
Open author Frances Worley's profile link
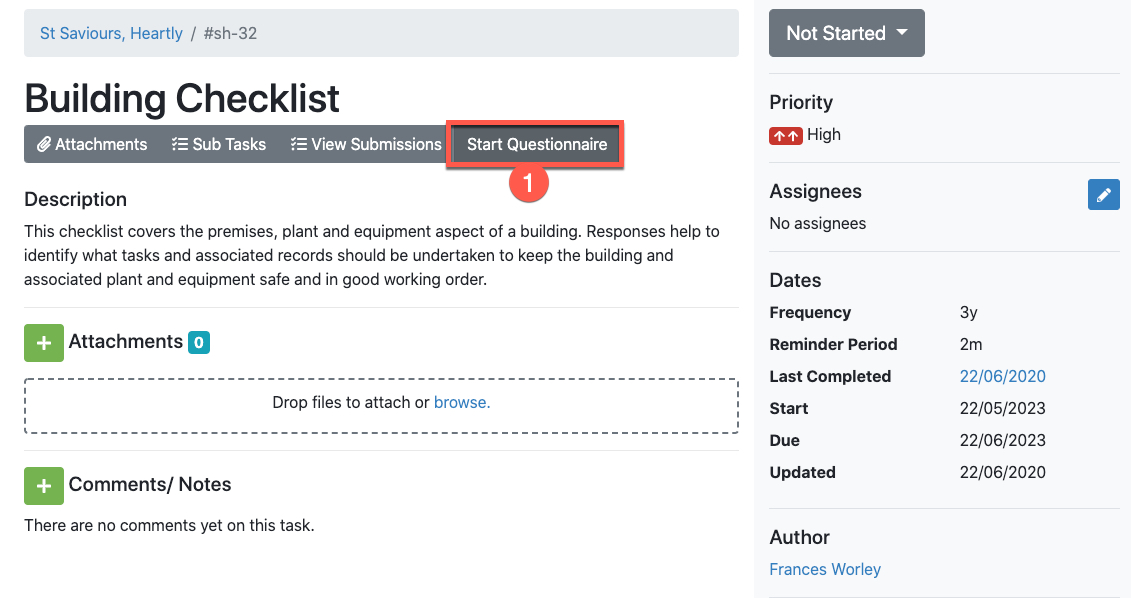coord(825,569)
